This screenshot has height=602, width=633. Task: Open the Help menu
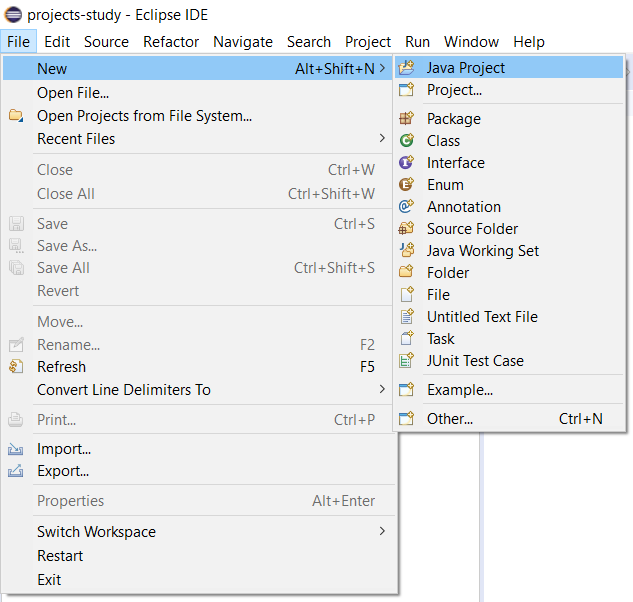point(529,42)
